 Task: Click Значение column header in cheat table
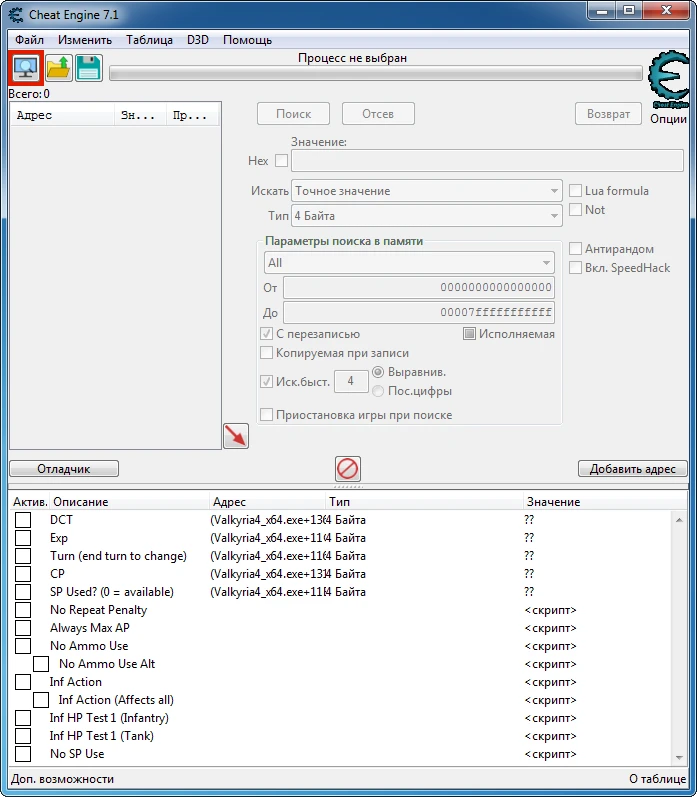click(604, 502)
